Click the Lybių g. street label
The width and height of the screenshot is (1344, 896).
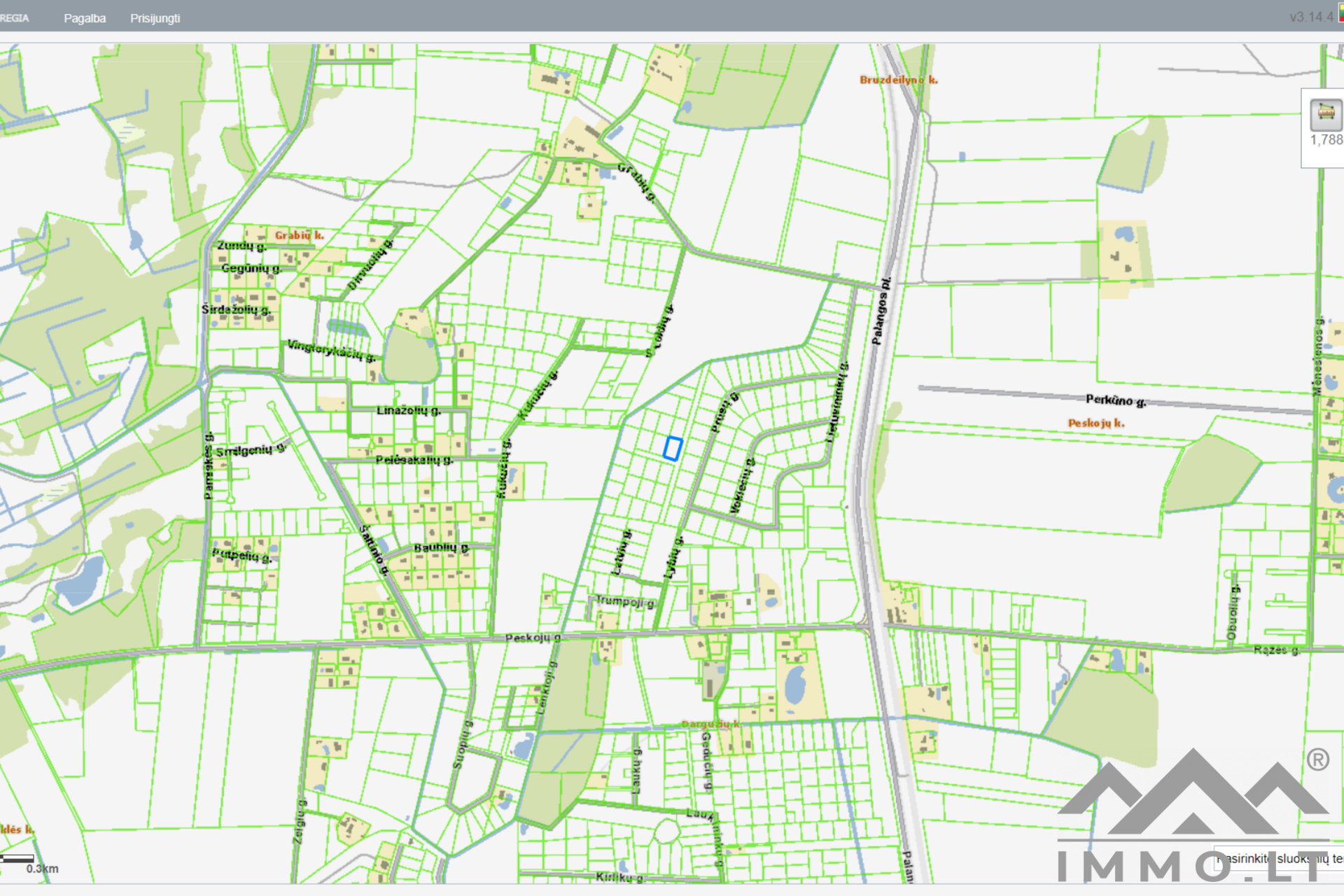pyautogui.click(x=673, y=558)
